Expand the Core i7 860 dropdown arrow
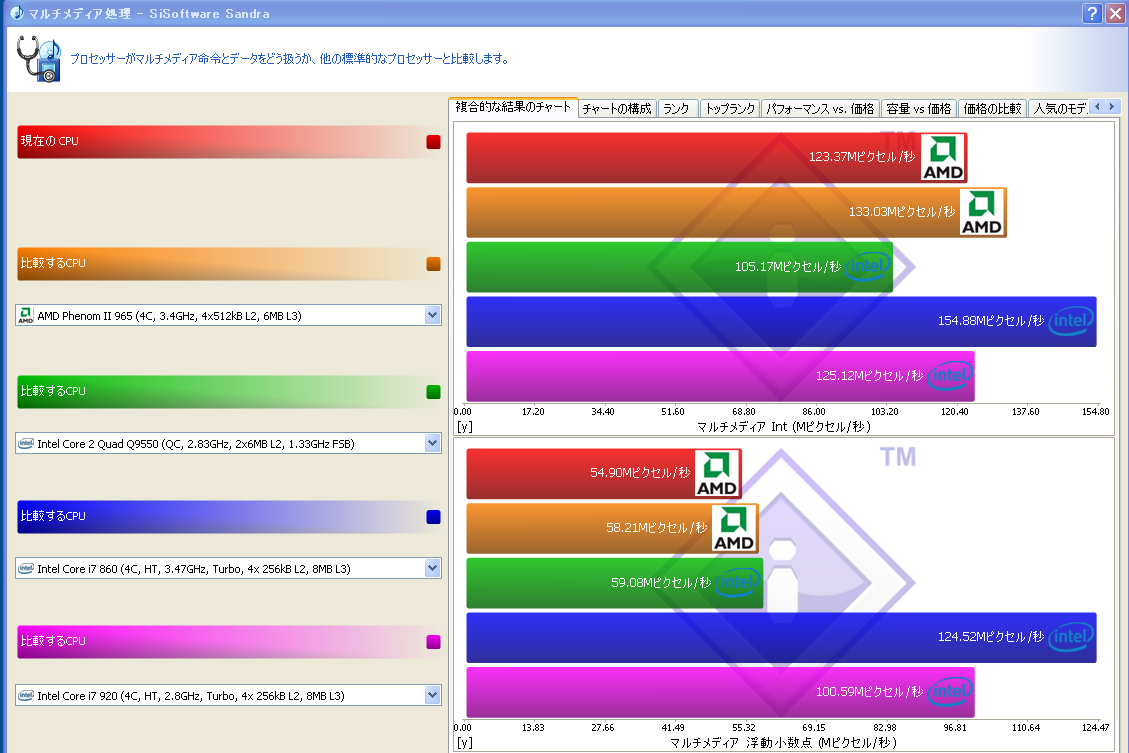 click(x=433, y=569)
